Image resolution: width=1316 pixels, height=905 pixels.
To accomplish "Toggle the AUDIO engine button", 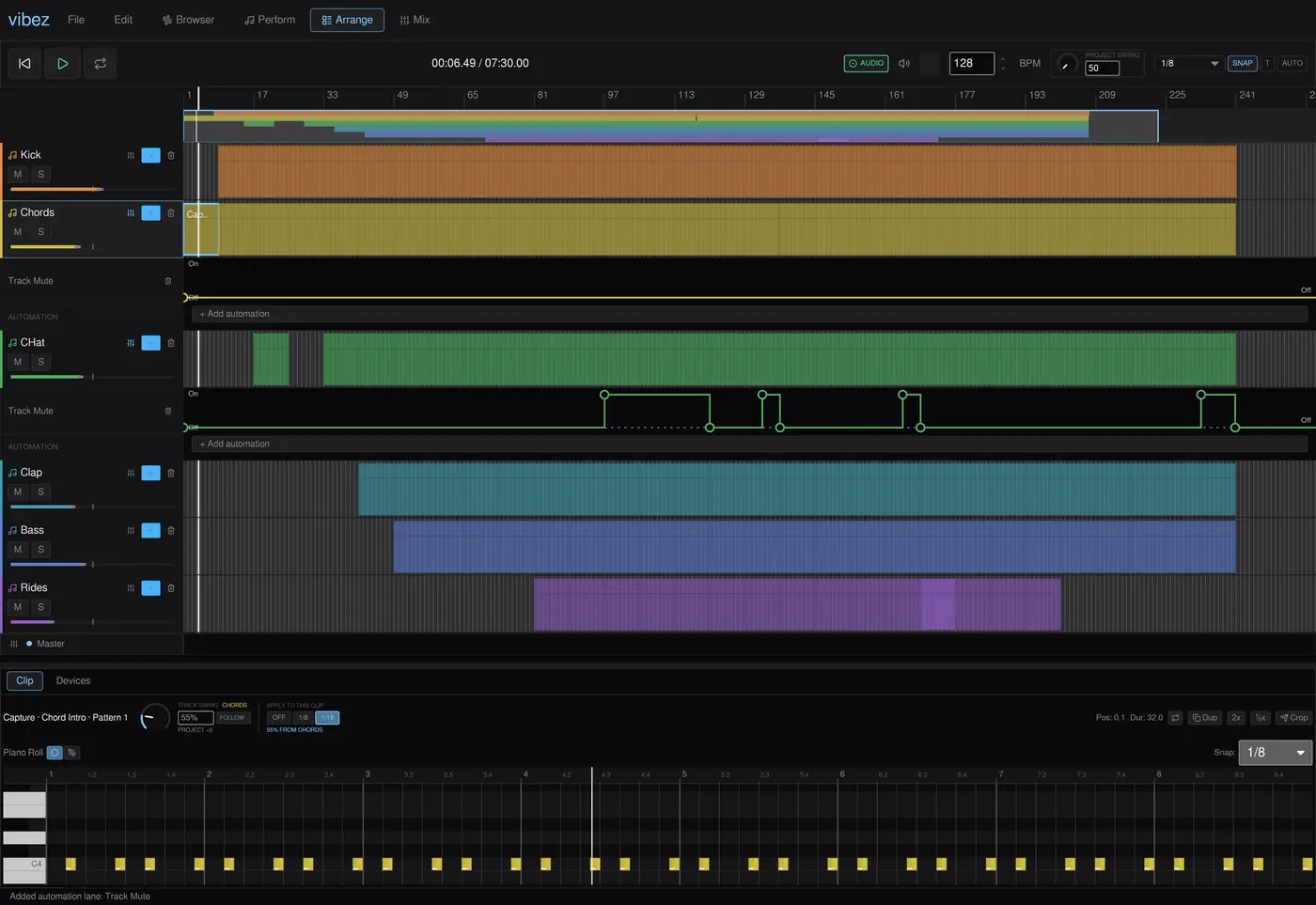I will click(866, 64).
